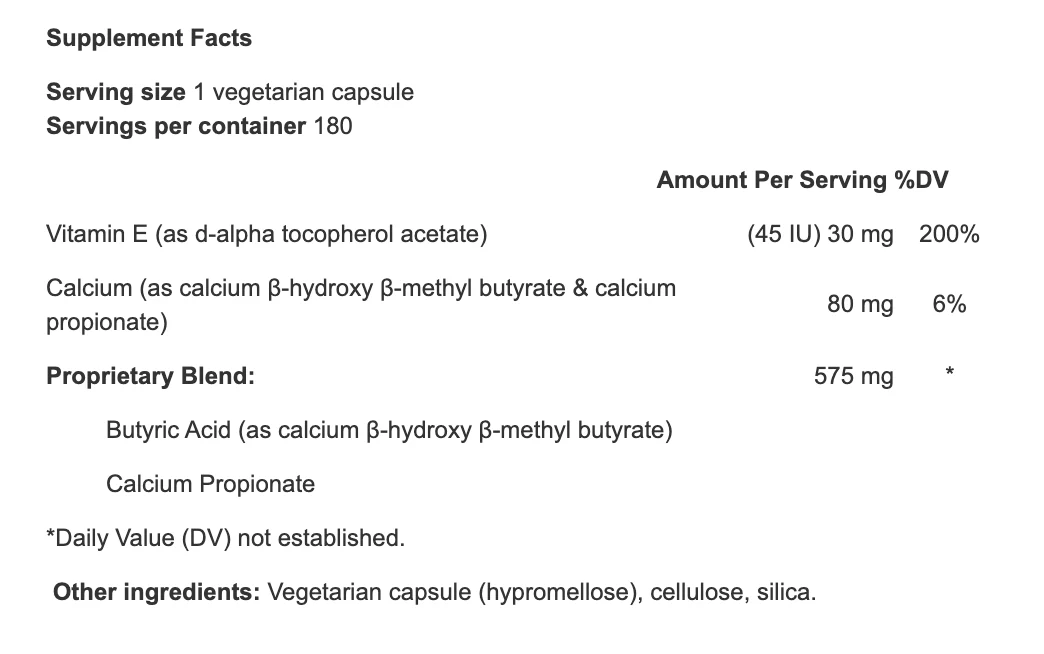Click the Calcium Propionate line

coord(210,484)
